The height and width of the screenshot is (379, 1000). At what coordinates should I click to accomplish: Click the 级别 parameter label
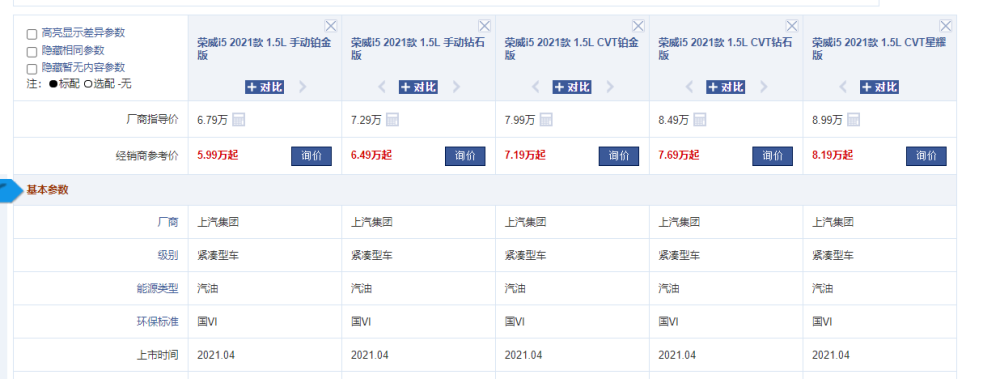[x=168, y=255]
